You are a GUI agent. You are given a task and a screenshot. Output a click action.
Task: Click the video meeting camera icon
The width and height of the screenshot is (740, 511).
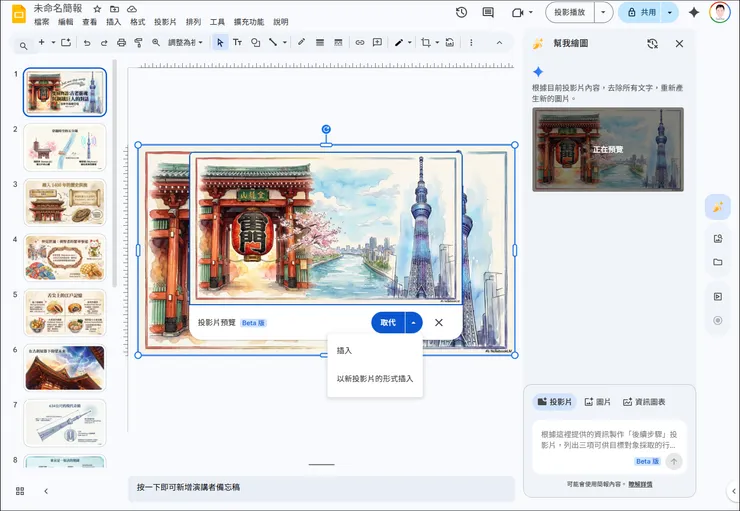coord(518,13)
